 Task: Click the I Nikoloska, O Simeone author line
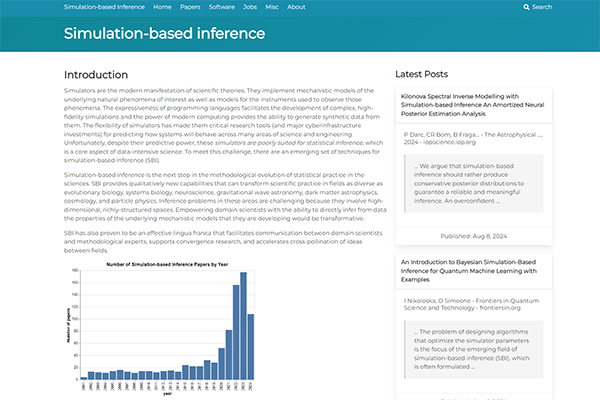[471, 304]
